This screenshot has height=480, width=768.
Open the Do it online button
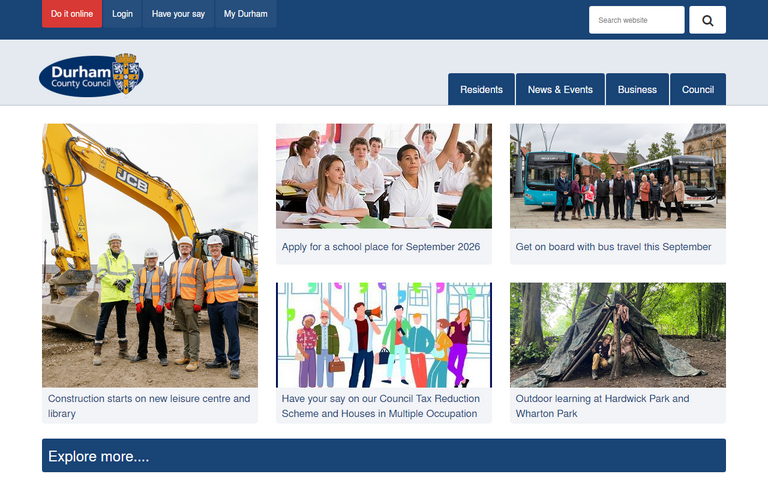[72, 14]
